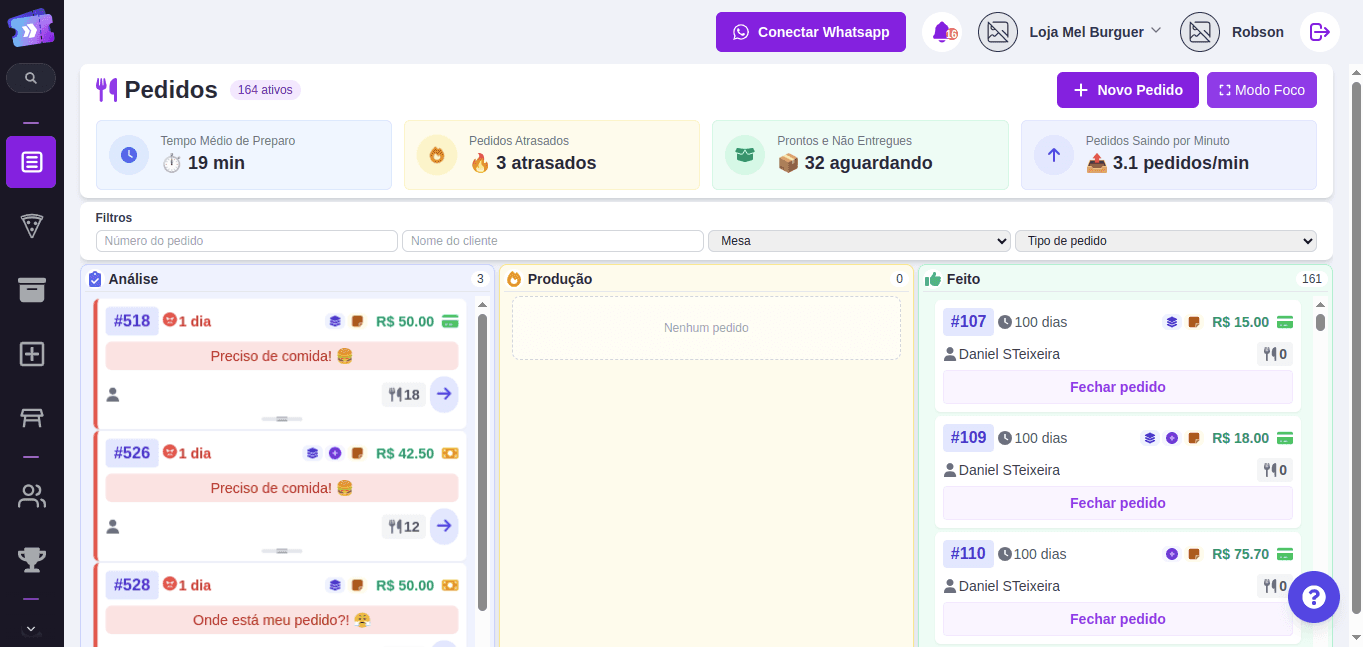Expand the chevron at the sidebar bottom

coord(30,628)
